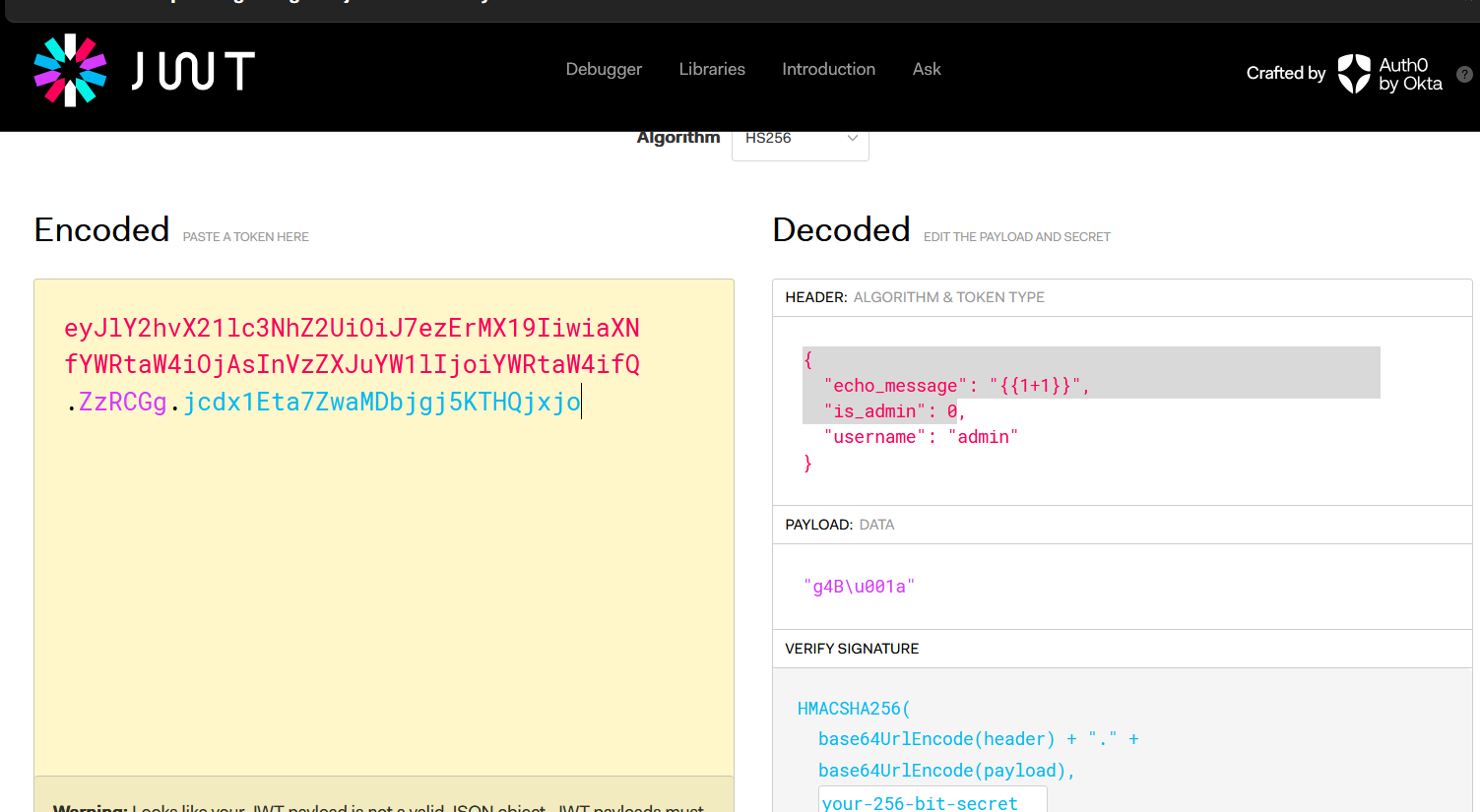The height and width of the screenshot is (812, 1480).
Task: Click the decoded payload data text
Action: tap(859, 587)
